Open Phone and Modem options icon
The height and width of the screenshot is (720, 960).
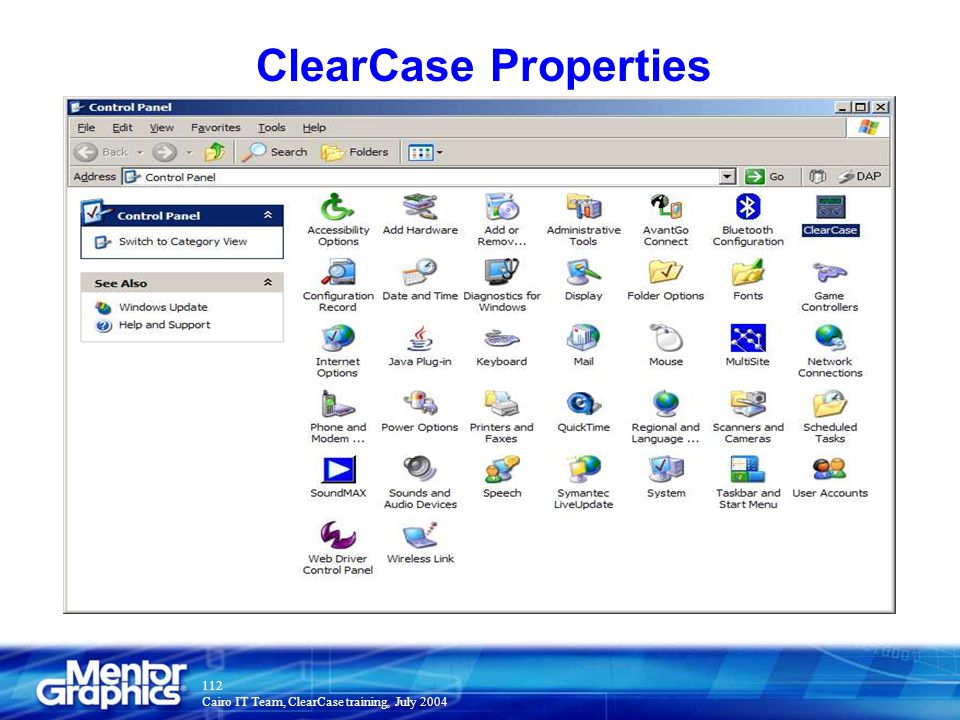click(x=338, y=404)
